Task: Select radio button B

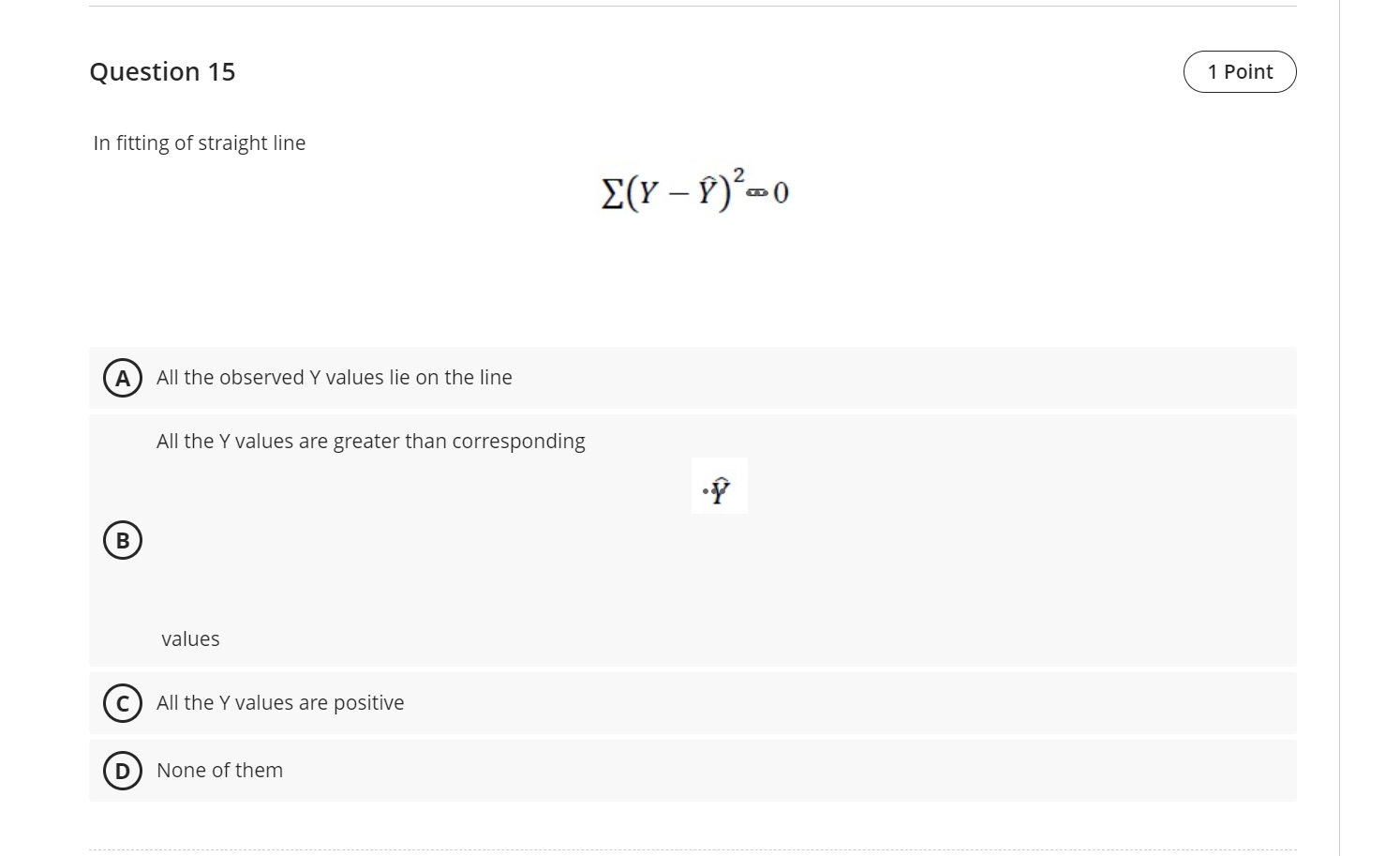Action: pyautogui.click(x=122, y=539)
